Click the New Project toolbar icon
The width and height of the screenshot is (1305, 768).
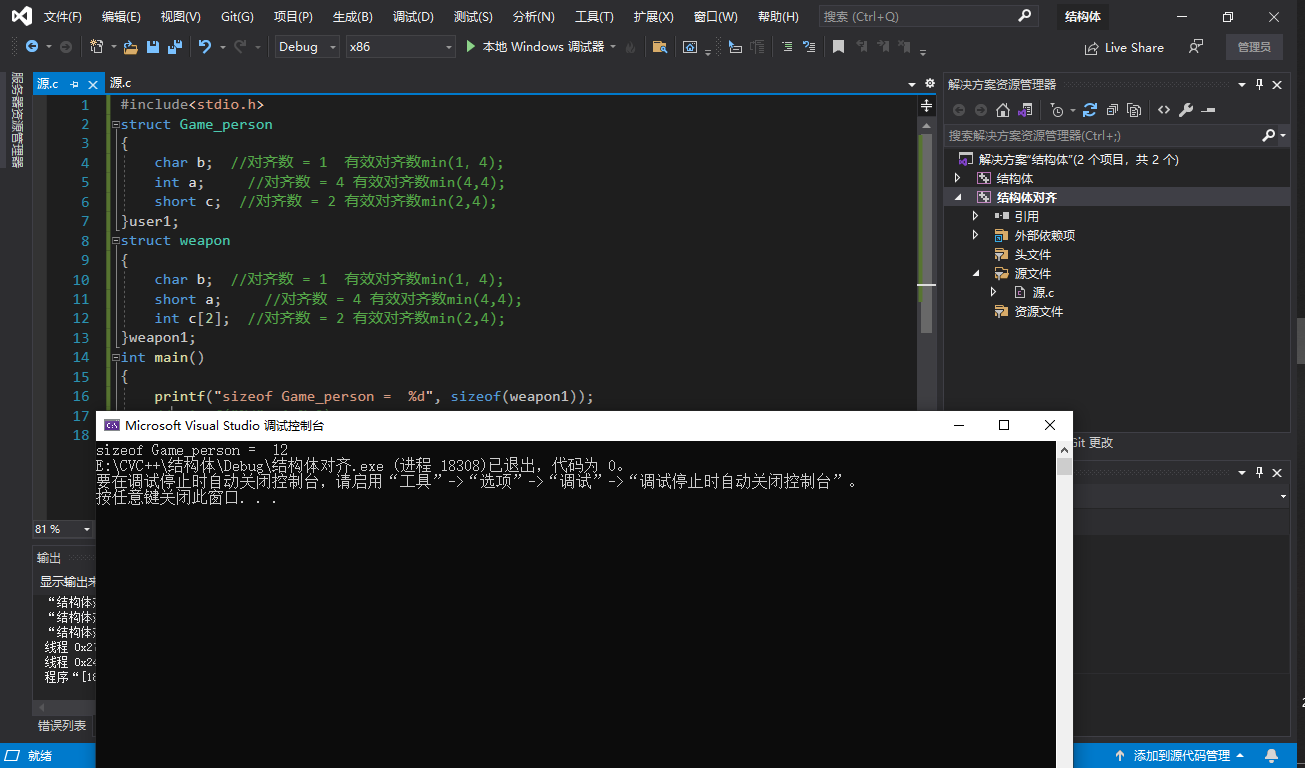click(96, 47)
